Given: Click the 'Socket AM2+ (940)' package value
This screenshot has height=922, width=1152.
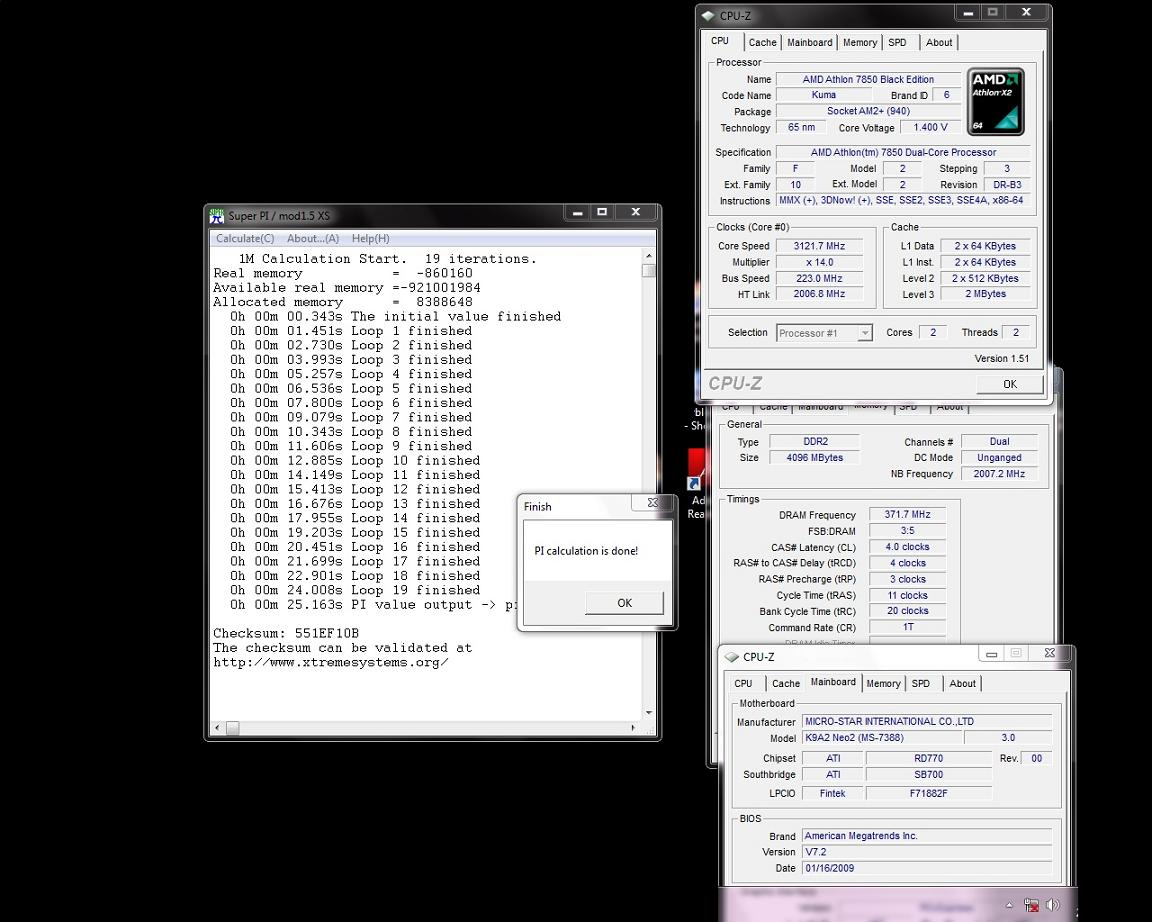Looking at the screenshot, I should tap(868, 111).
